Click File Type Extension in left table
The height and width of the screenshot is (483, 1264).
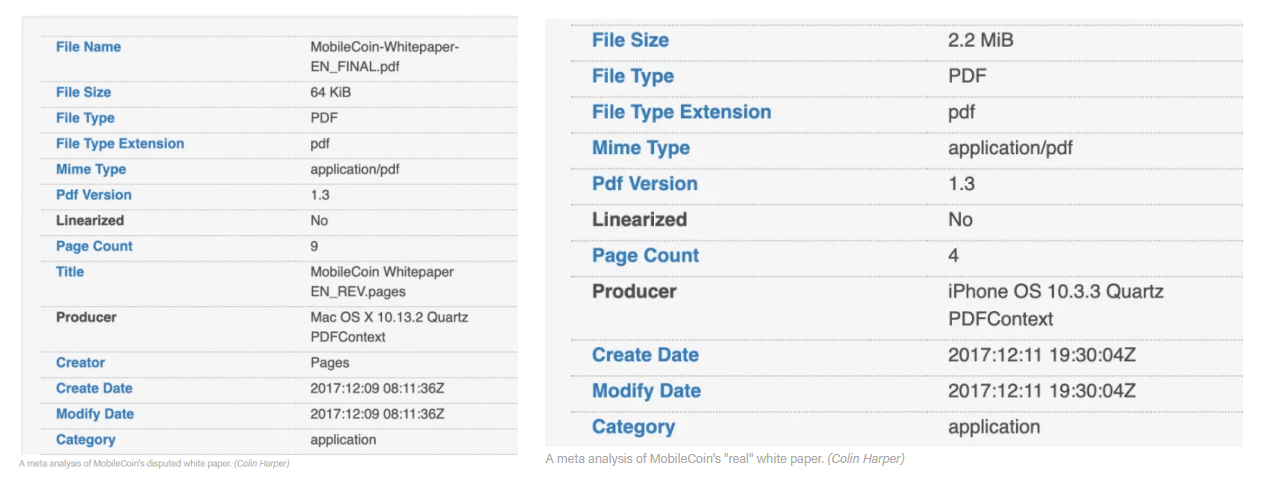point(120,144)
